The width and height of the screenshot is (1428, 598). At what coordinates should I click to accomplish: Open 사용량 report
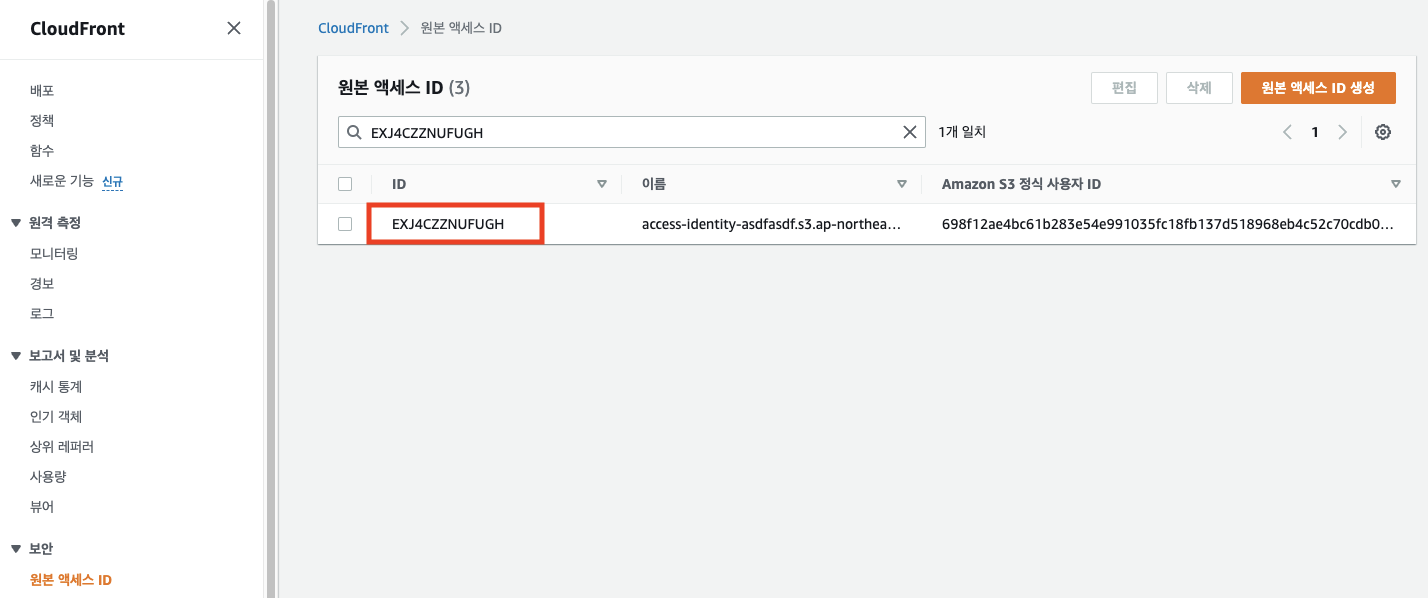tap(48, 476)
